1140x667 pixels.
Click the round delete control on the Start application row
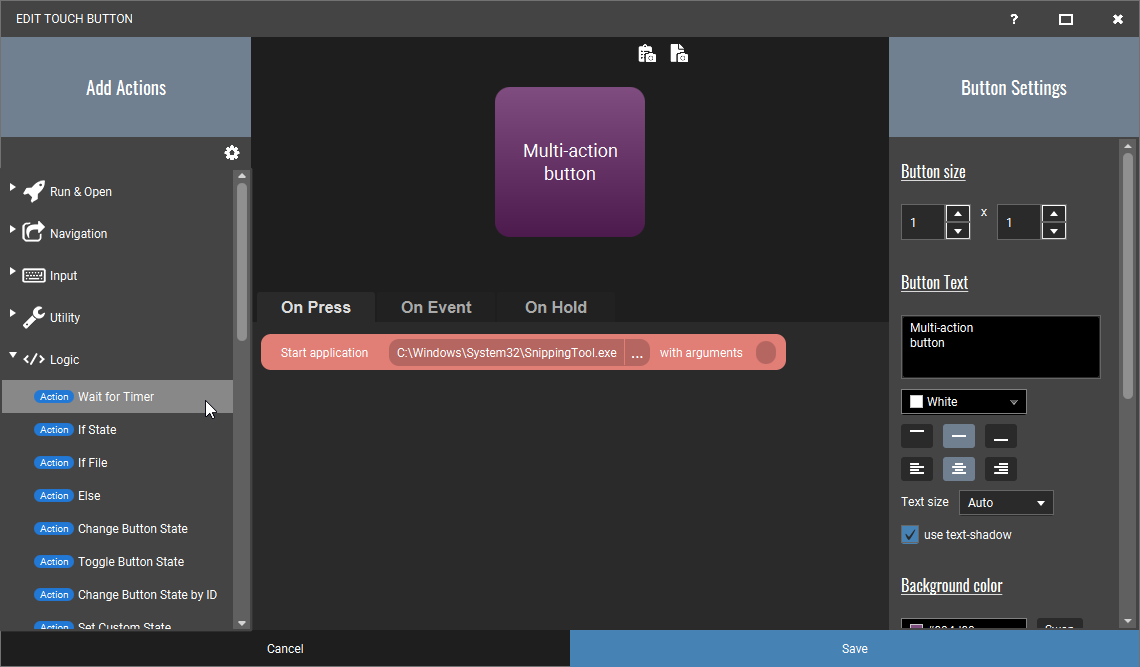(x=766, y=353)
